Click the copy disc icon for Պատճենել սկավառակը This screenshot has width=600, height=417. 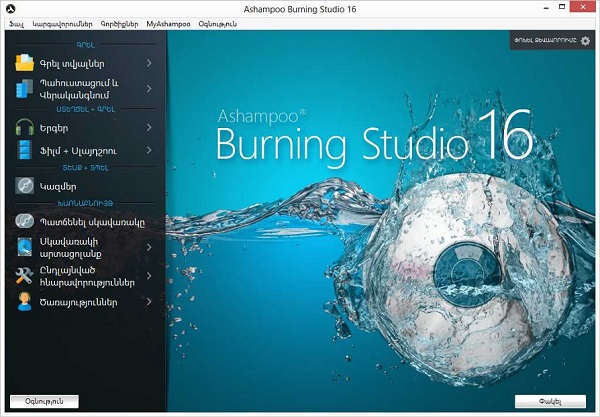click(24, 222)
